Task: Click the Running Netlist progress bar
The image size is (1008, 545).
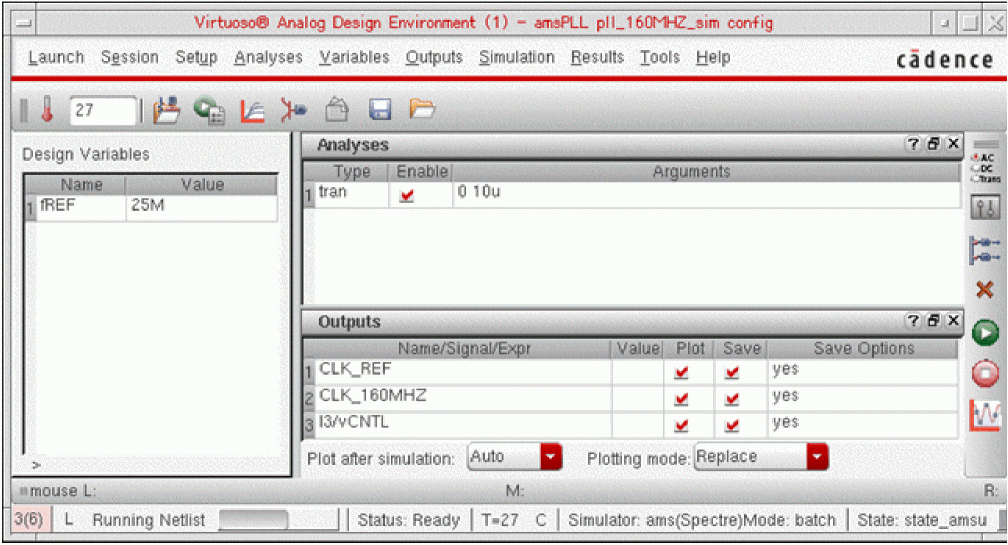Action: 278,519
